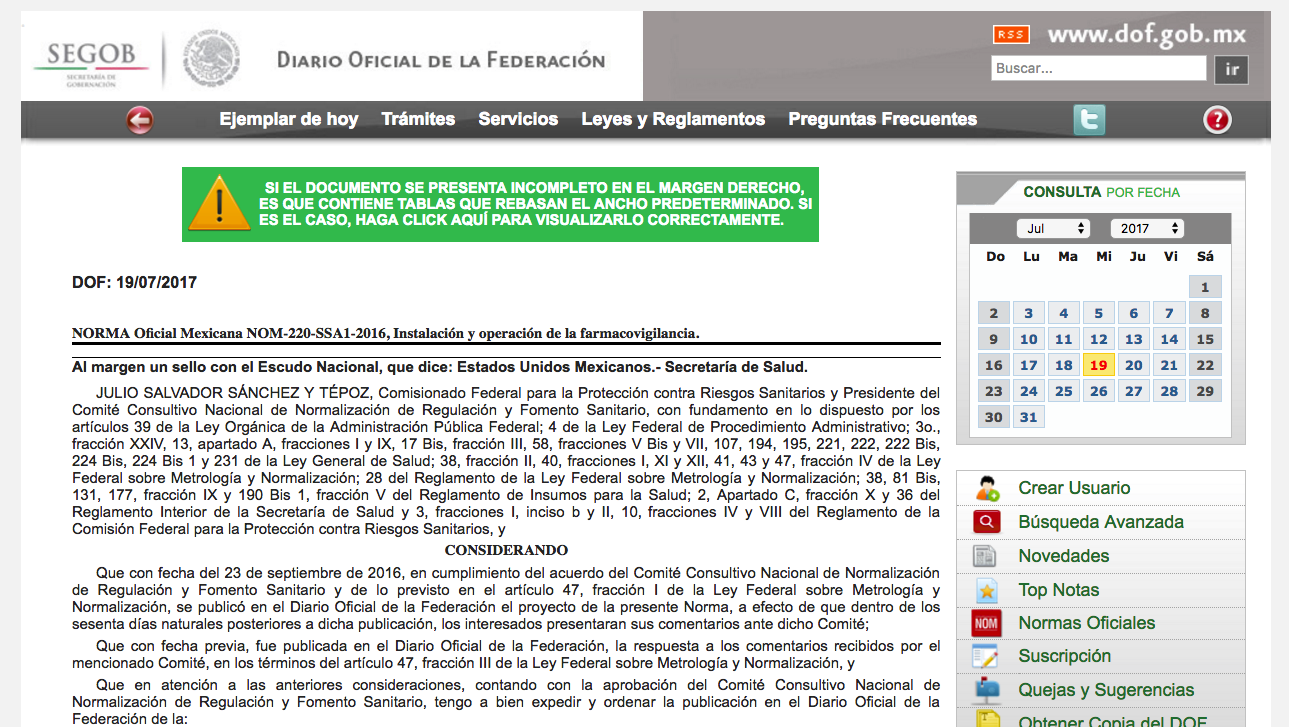
Task: Open the Quejas y Sugerencias link
Action: (x=1106, y=690)
